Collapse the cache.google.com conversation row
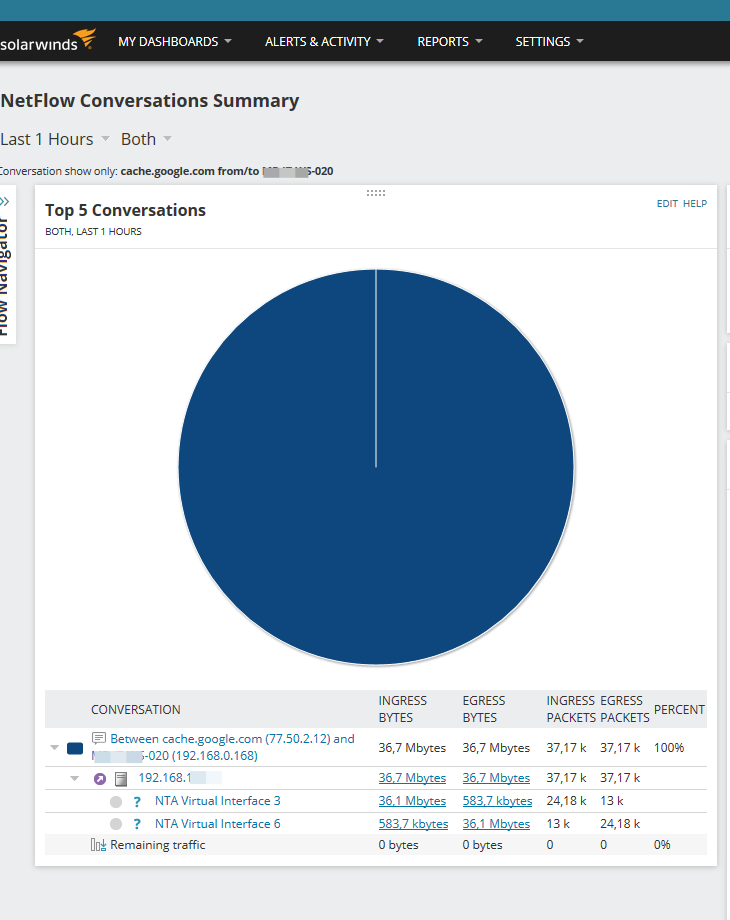The width and height of the screenshot is (730, 920). tap(55, 748)
